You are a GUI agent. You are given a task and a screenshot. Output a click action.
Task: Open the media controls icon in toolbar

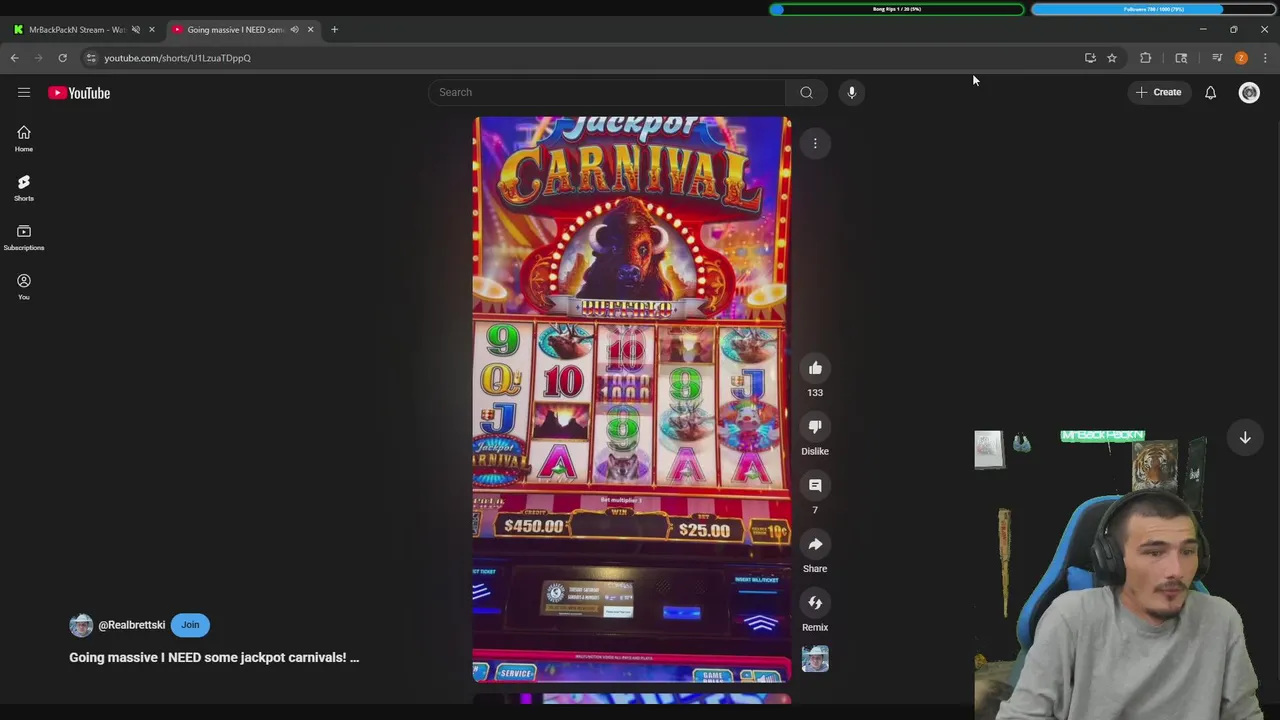point(1217,58)
